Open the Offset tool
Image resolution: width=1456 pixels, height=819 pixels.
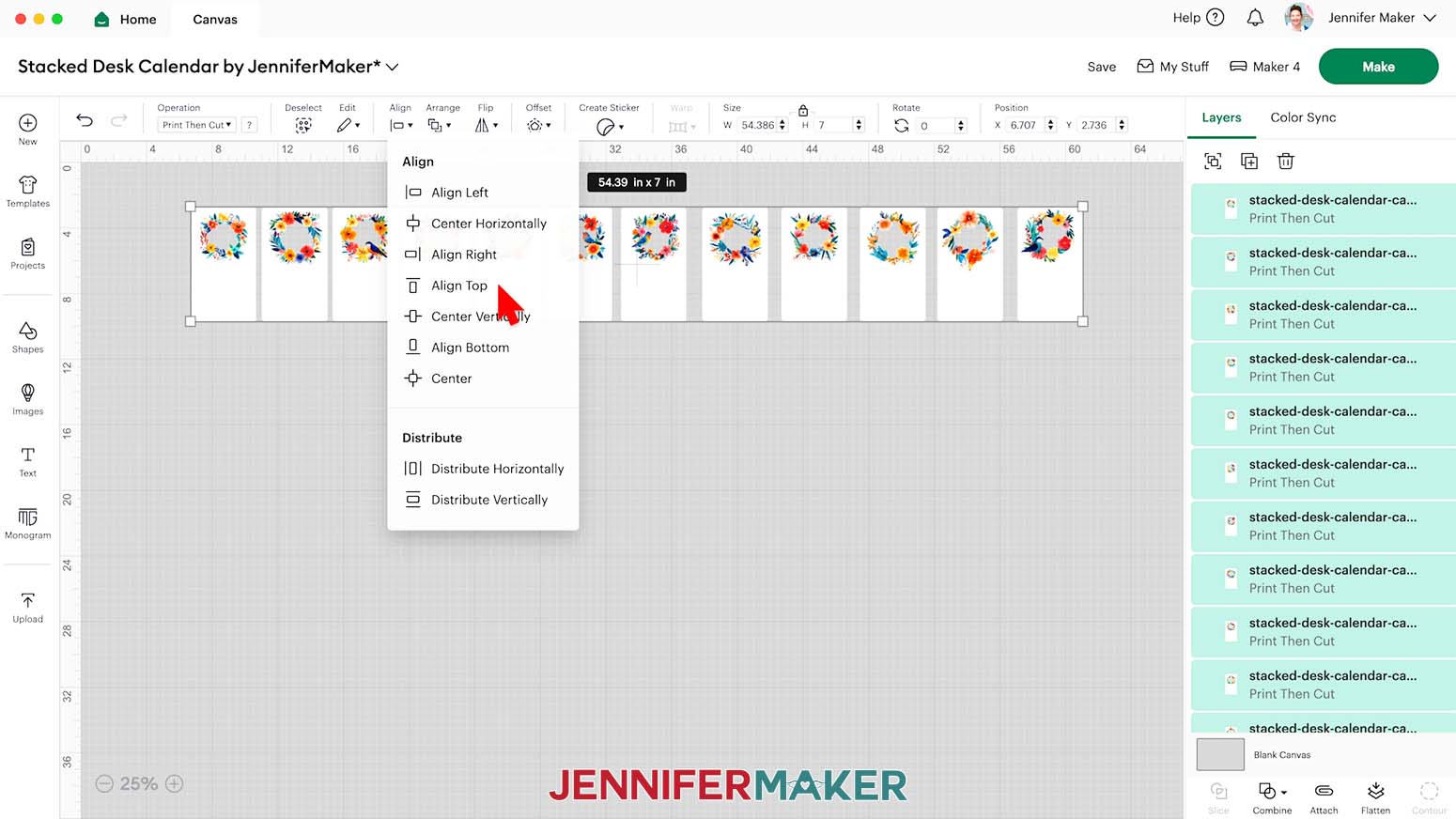[x=538, y=125]
